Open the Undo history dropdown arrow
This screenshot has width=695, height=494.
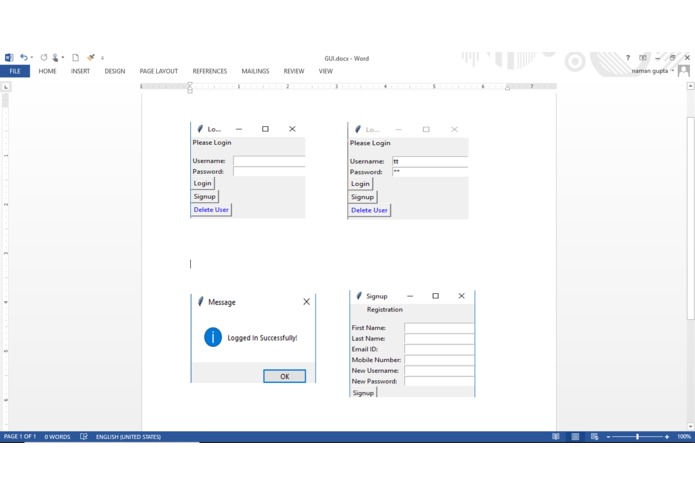[32, 58]
